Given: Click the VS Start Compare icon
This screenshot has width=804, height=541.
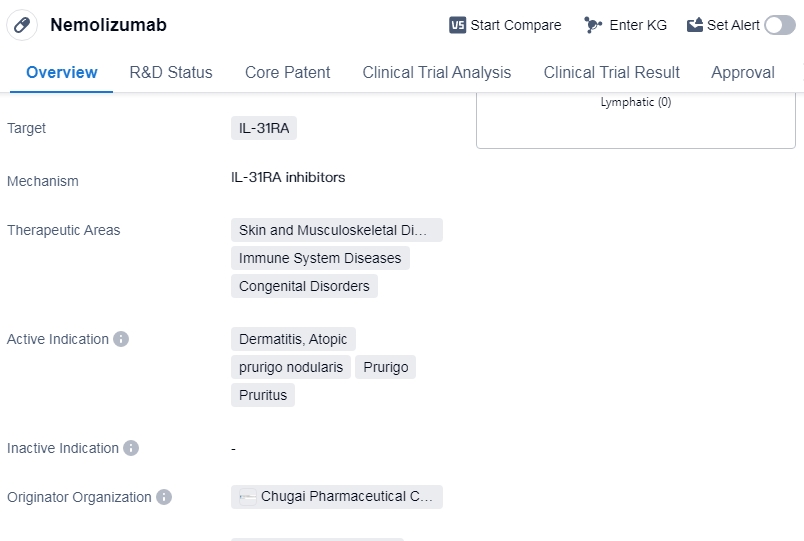Looking at the screenshot, I should pos(458,25).
